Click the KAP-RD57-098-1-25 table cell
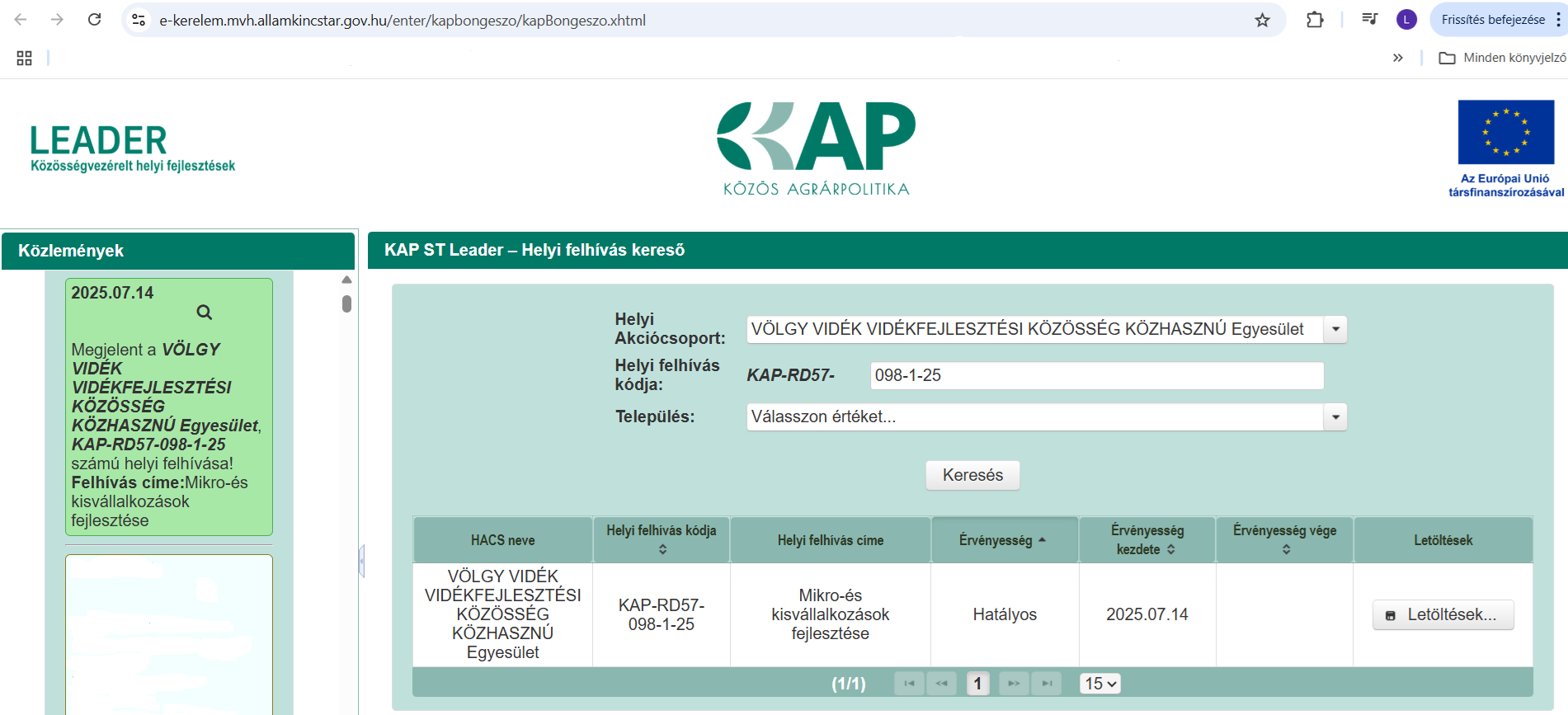 662,614
